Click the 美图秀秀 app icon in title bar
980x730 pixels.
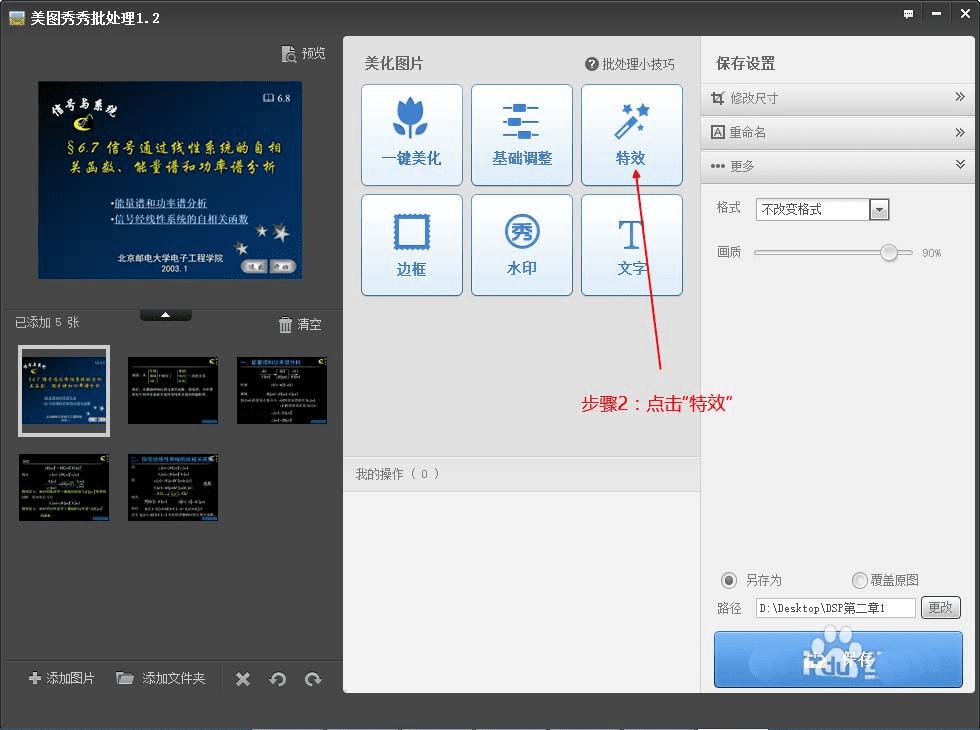tap(17, 19)
